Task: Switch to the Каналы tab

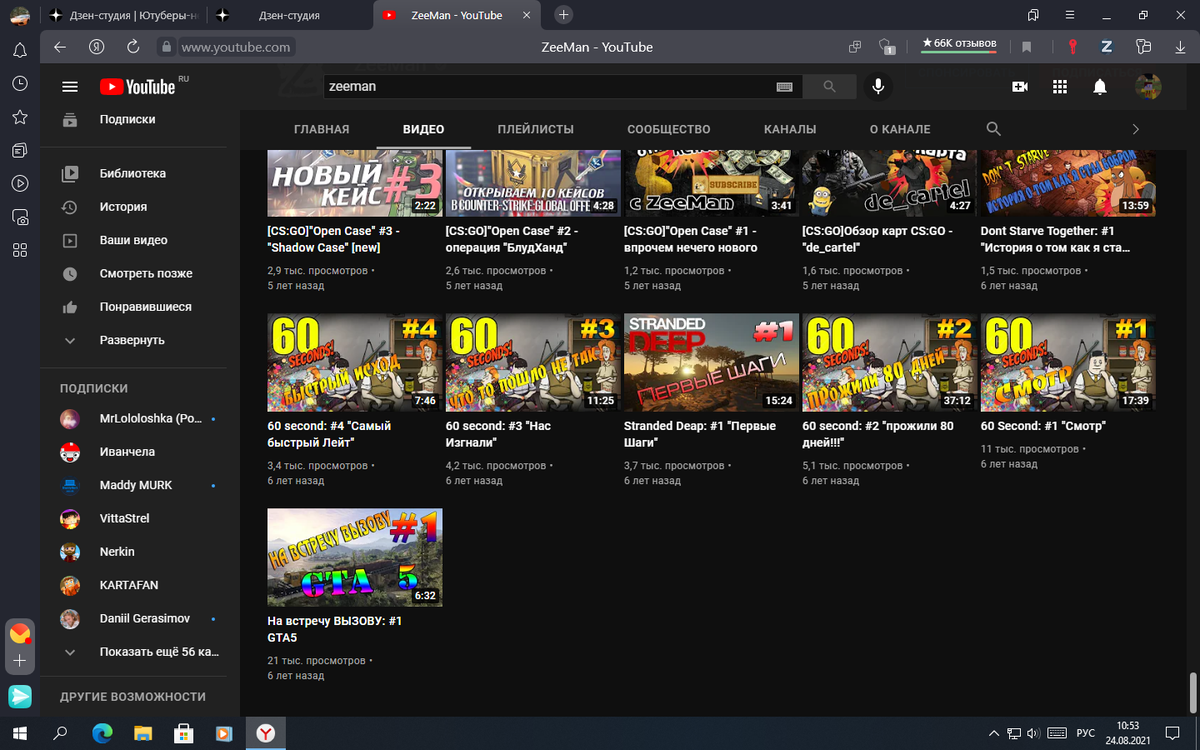Action: click(x=790, y=129)
